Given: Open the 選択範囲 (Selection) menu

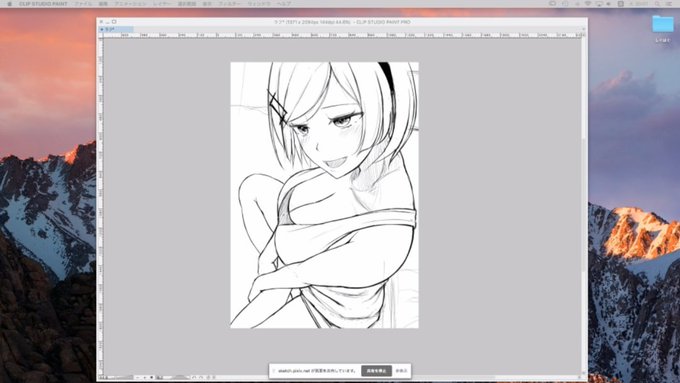Looking at the screenshot, I should (x=187, y=3).
